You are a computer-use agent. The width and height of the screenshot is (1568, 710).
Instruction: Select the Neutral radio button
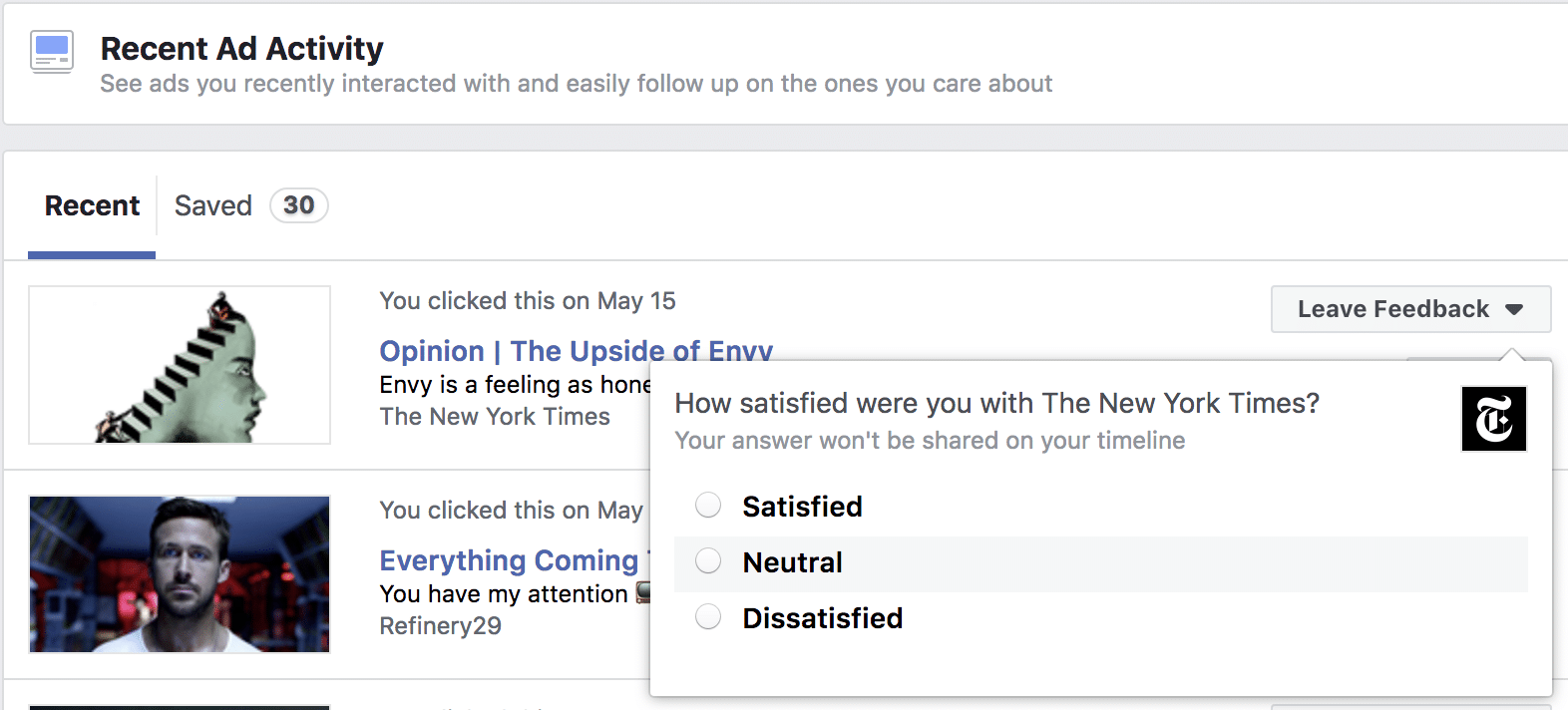[708, 561]
